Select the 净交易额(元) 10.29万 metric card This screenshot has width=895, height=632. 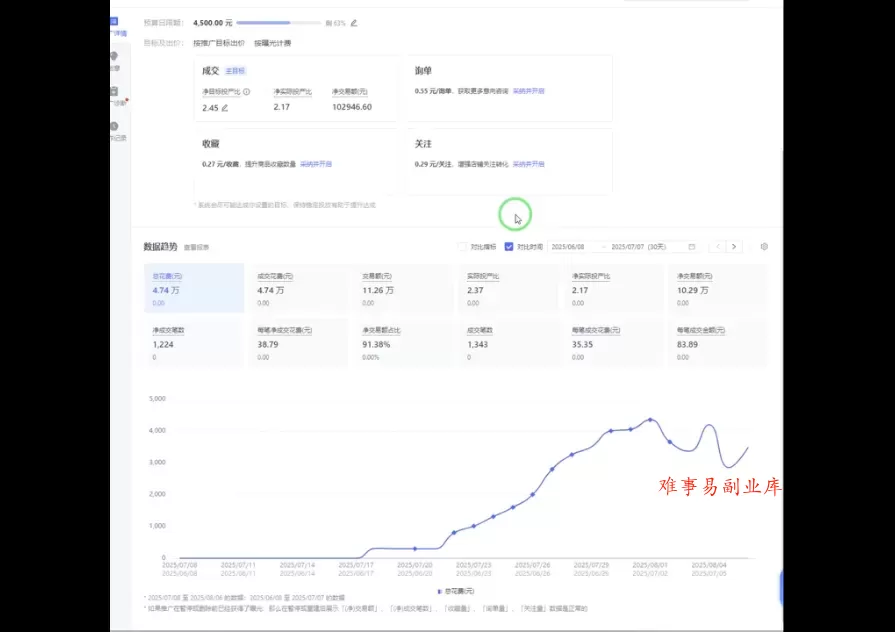[x=719, y=288]
